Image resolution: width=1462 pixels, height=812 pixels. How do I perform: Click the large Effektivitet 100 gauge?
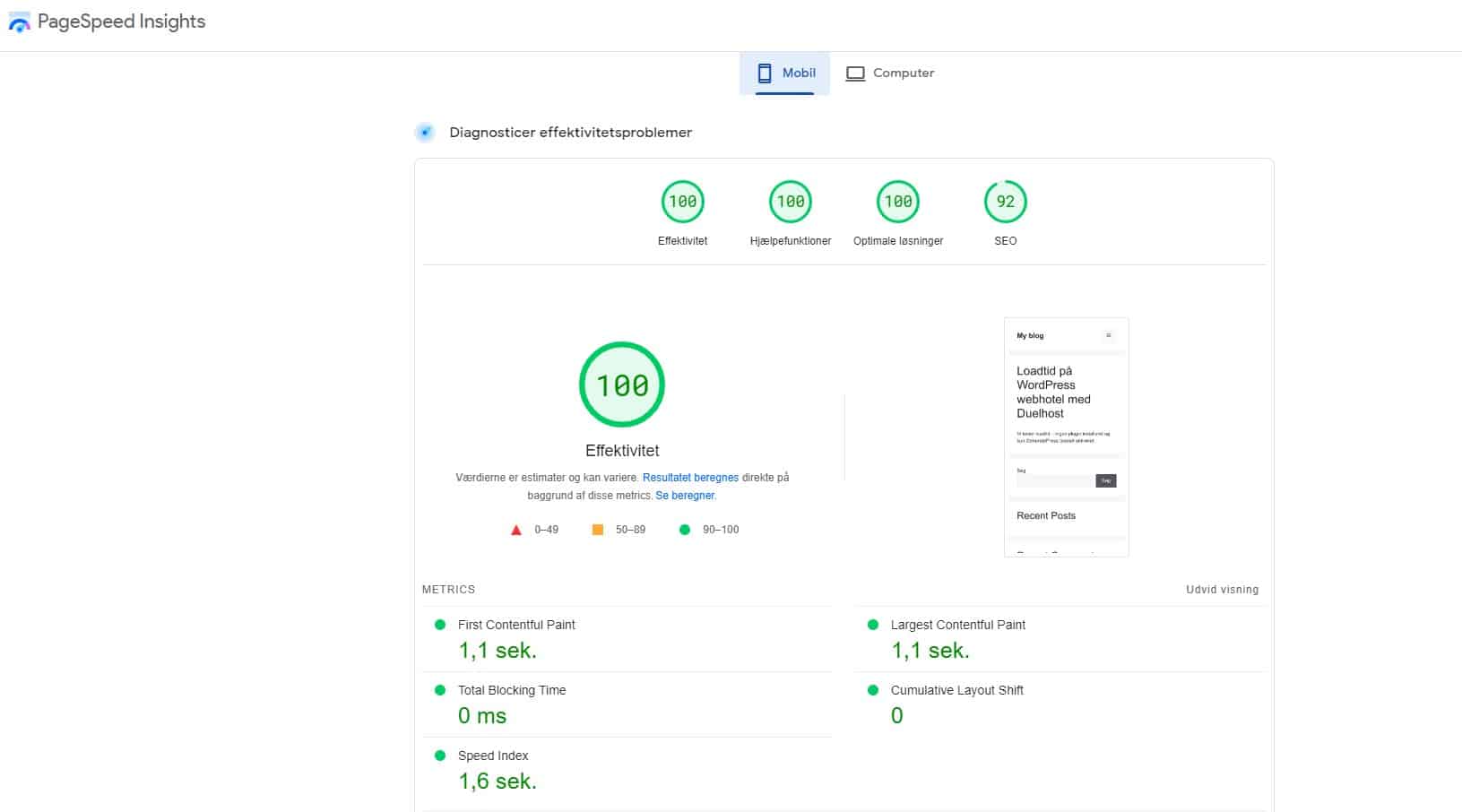(x=622, y=384)
